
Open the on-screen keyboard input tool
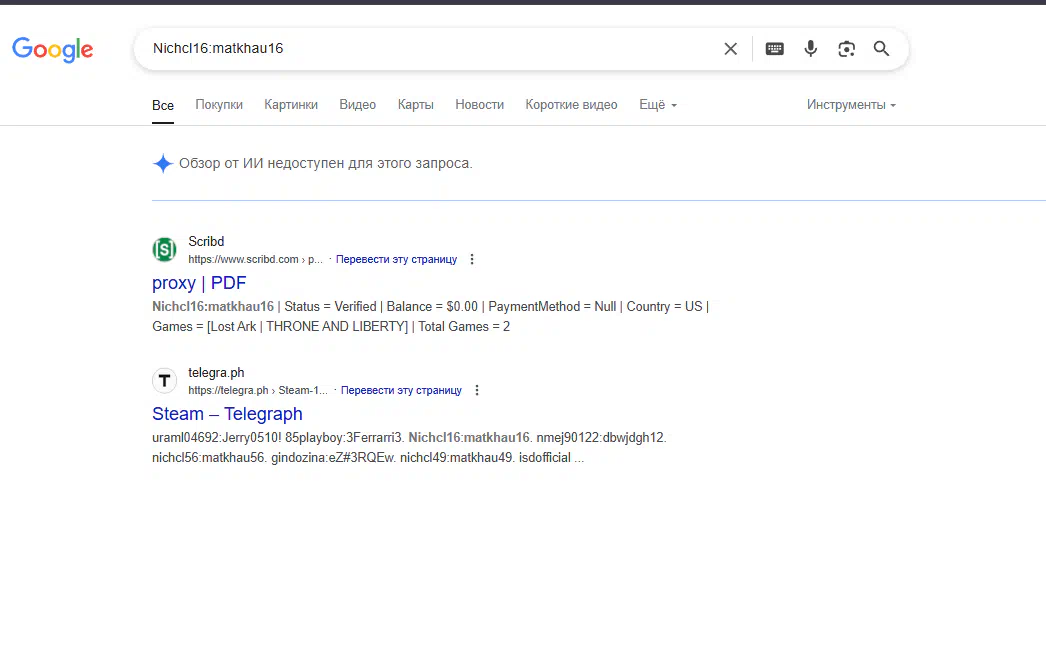[774, 49]
